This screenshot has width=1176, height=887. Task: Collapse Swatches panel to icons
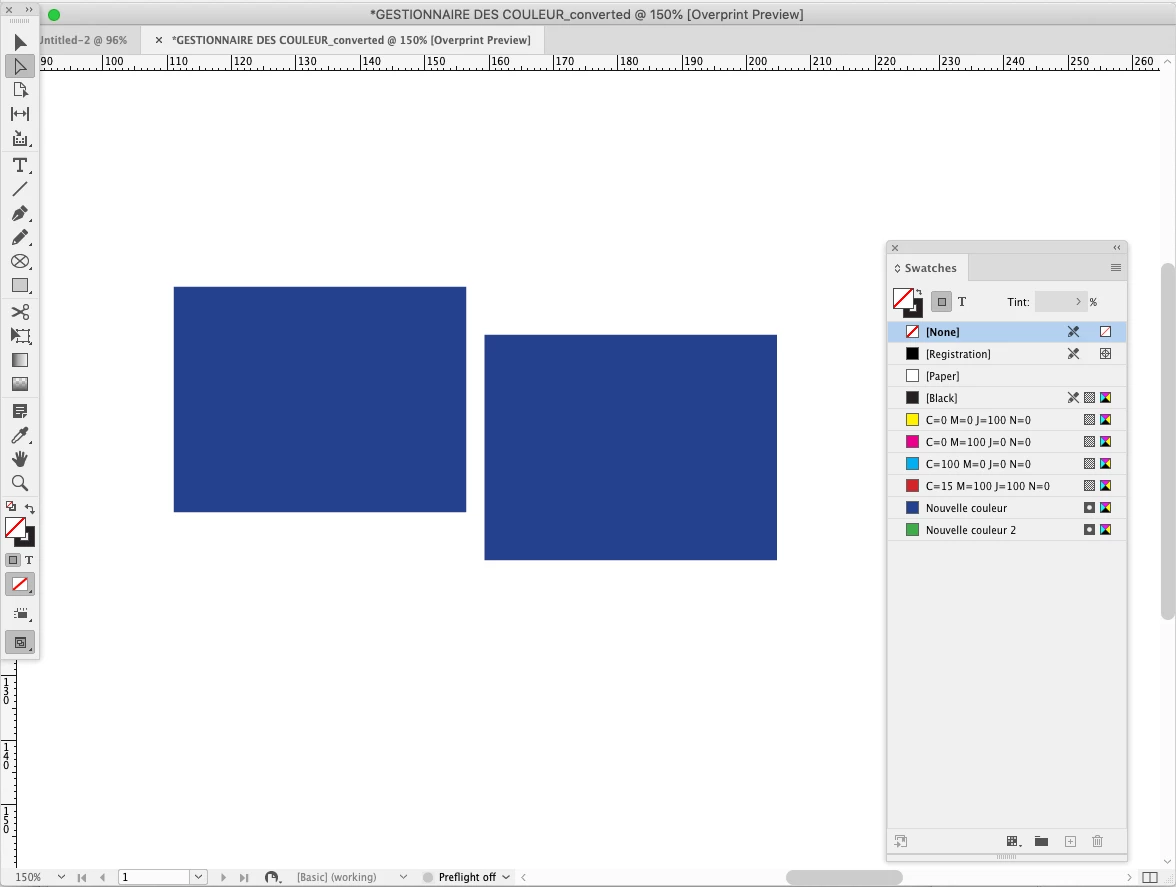point(1117,247)
